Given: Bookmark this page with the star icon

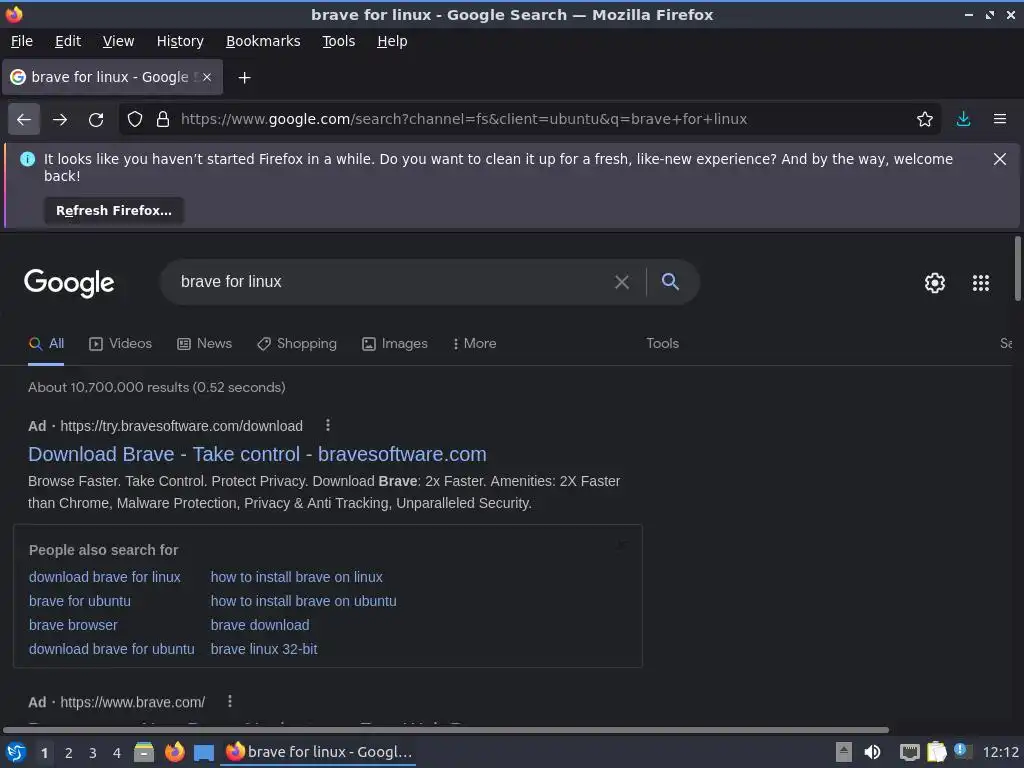Looking at the screenshot, I should (924, 119).
